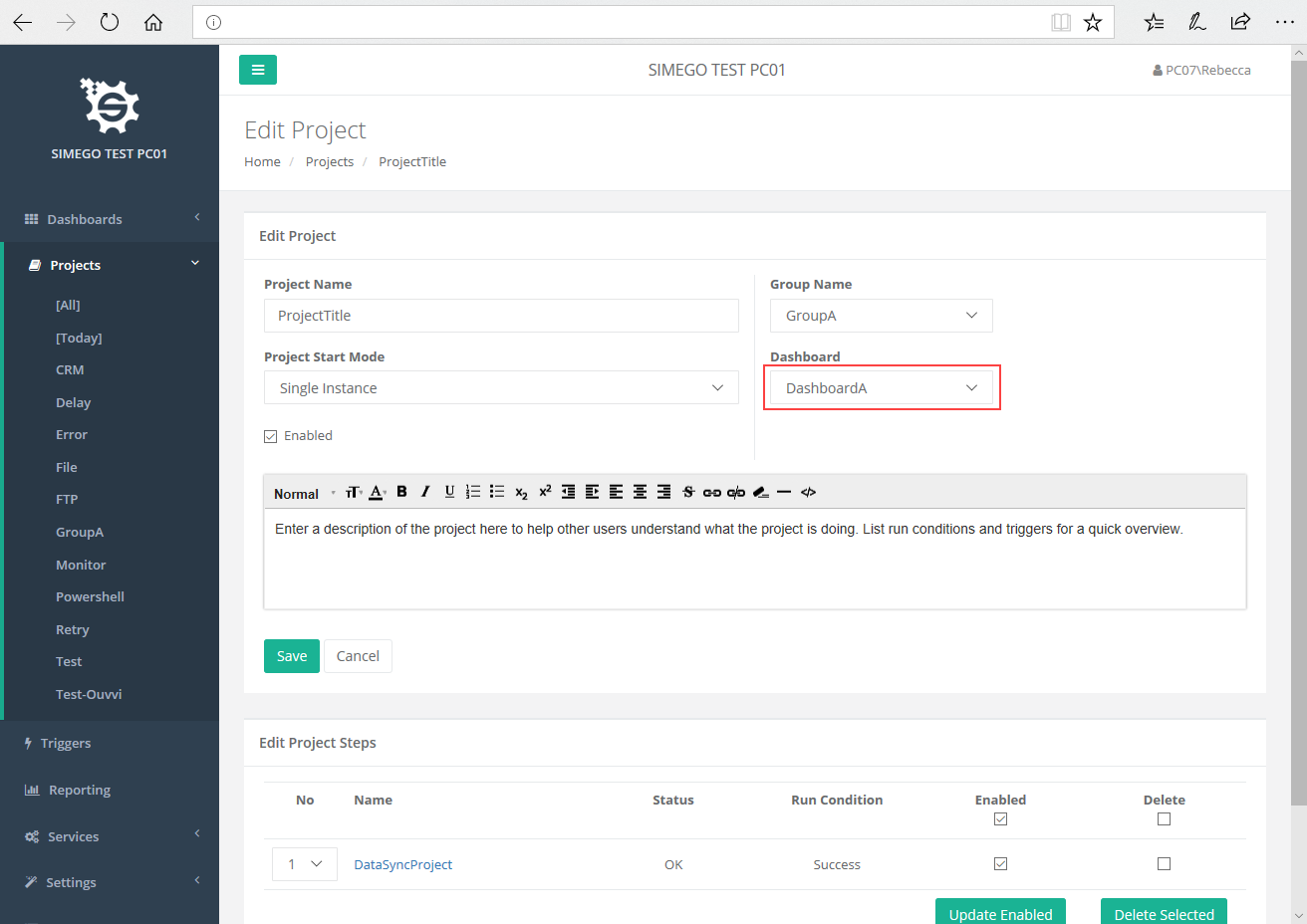Screen dimensions: 1307x924
Task: Toggle strikethrough formatting
Action: point(688,492)
